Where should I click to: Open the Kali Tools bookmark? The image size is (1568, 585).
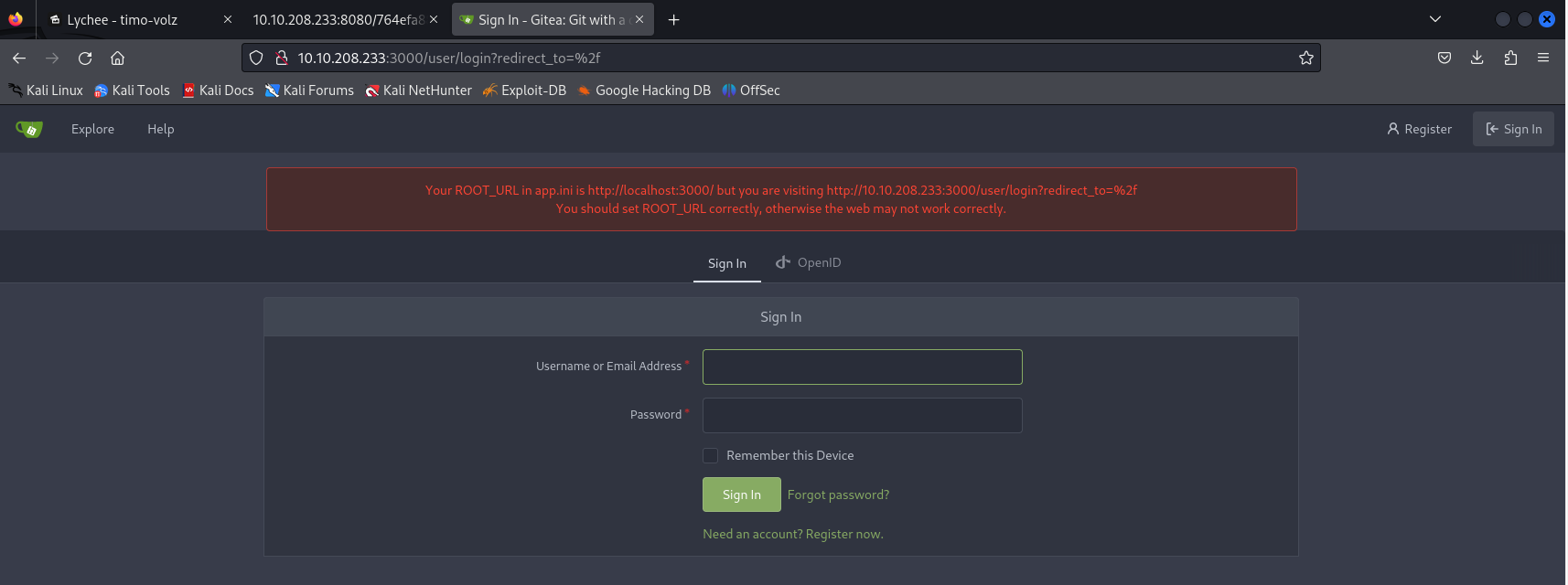click(132, 90)
